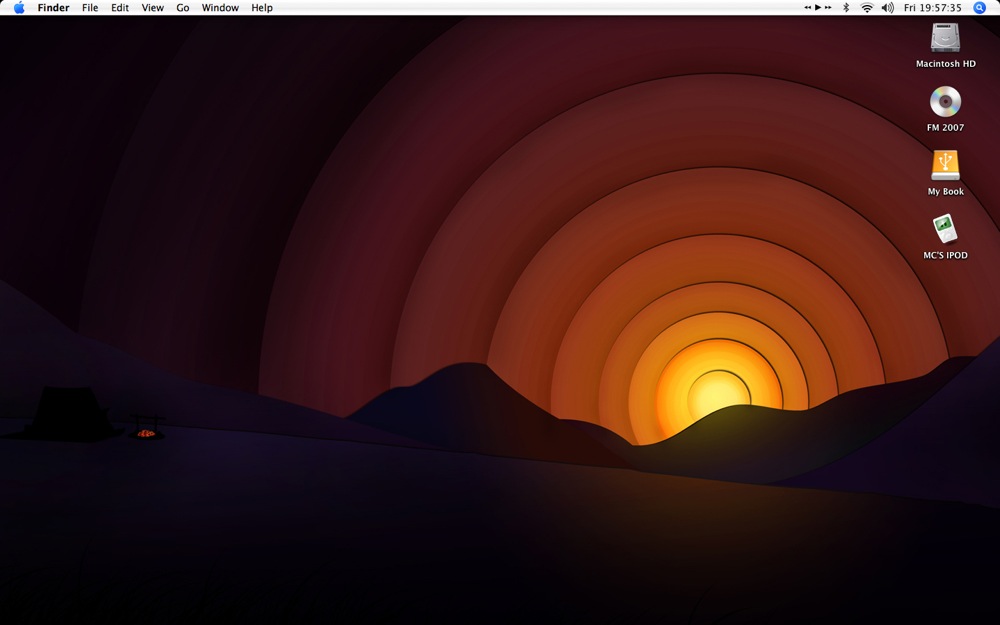Skip to next track in menu bar
1000x625 pixels.
pyautogui.click(x=828, y=8)
